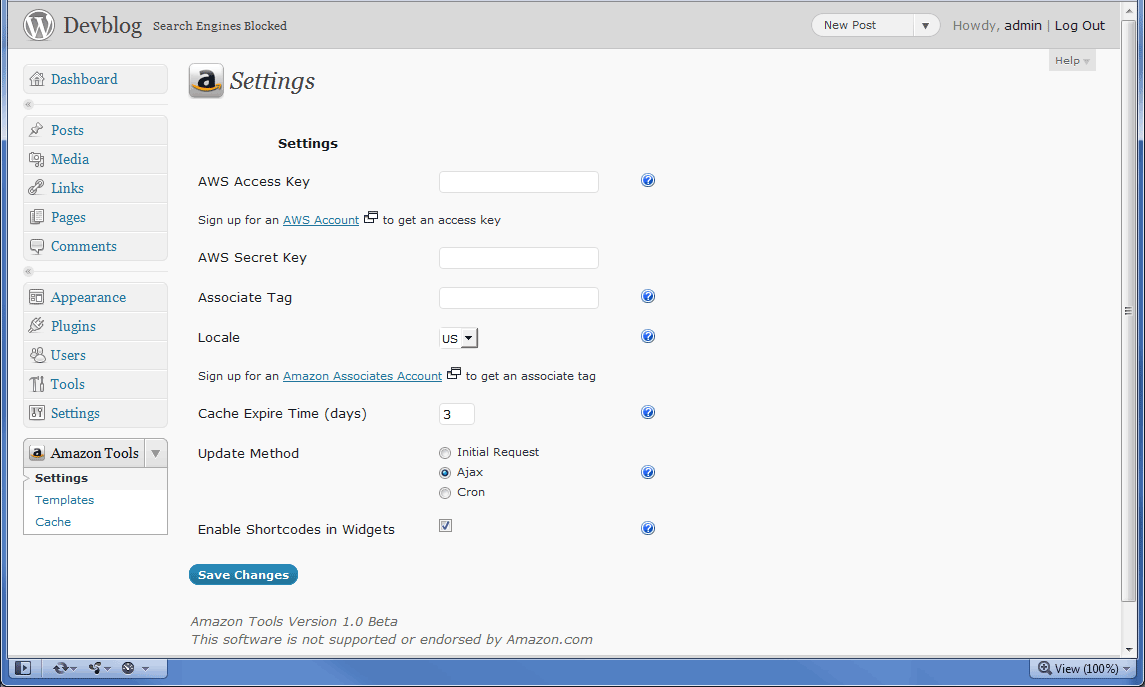1145x687 pixels.
Task: Click the Comments speech bubble icon
Action: (x=37, y=246)
